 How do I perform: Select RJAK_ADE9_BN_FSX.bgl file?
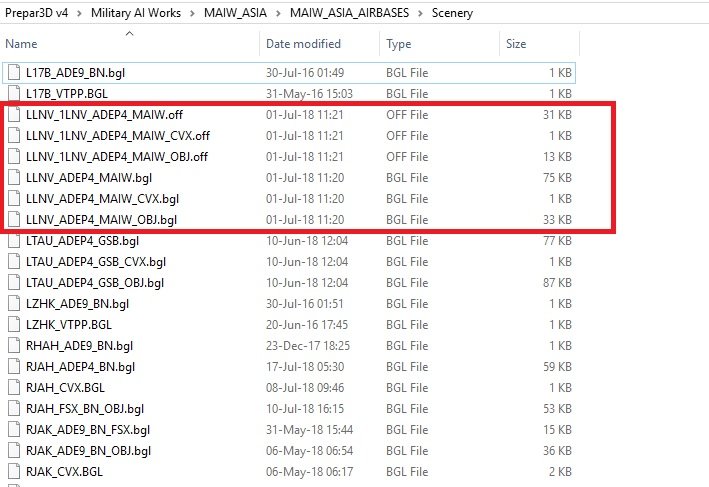click(88, 429)
